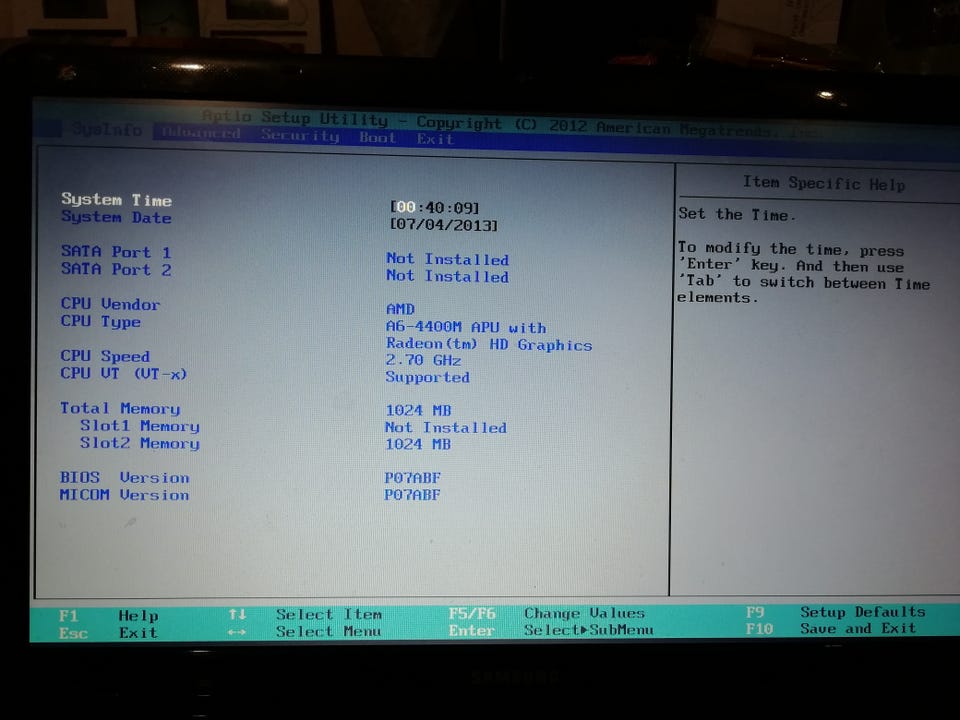Viewport: 960px width, 720px height.
Task: Open the SysInfo tab
Action: [x=107, y=129]
